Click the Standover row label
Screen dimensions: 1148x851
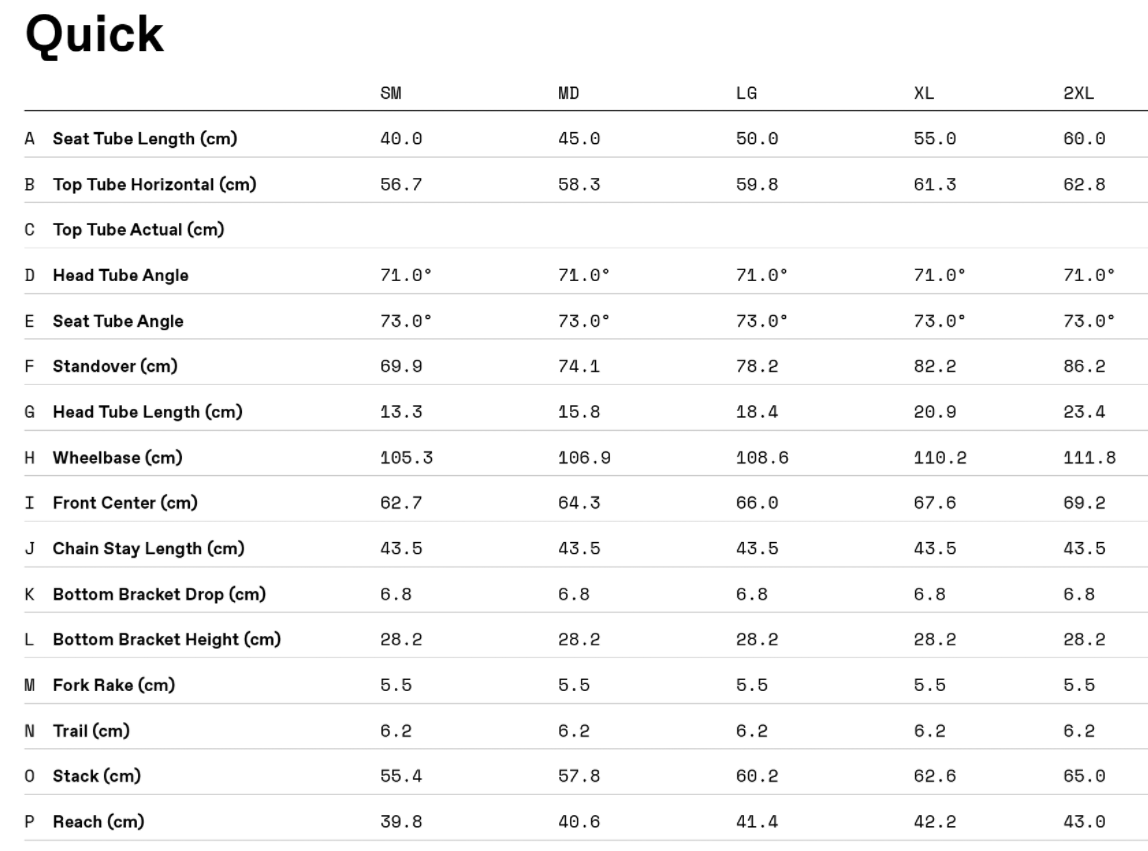(115, 366)
